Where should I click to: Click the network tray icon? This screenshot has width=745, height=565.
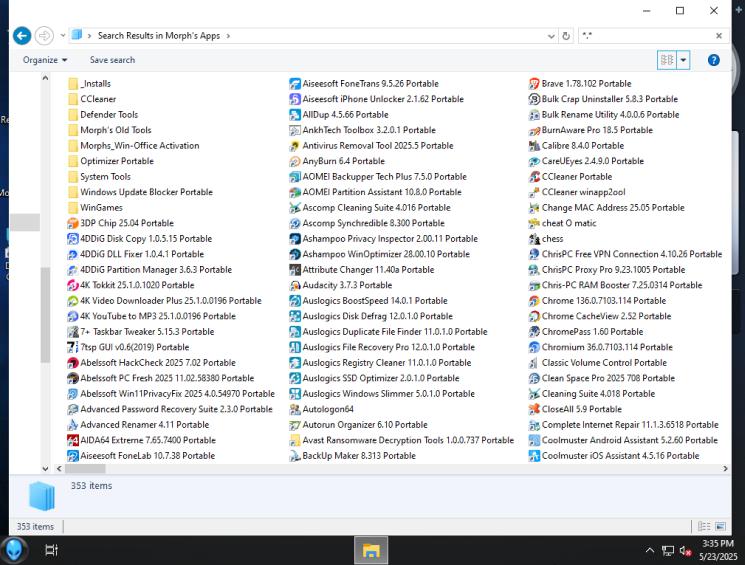[668, 551]
